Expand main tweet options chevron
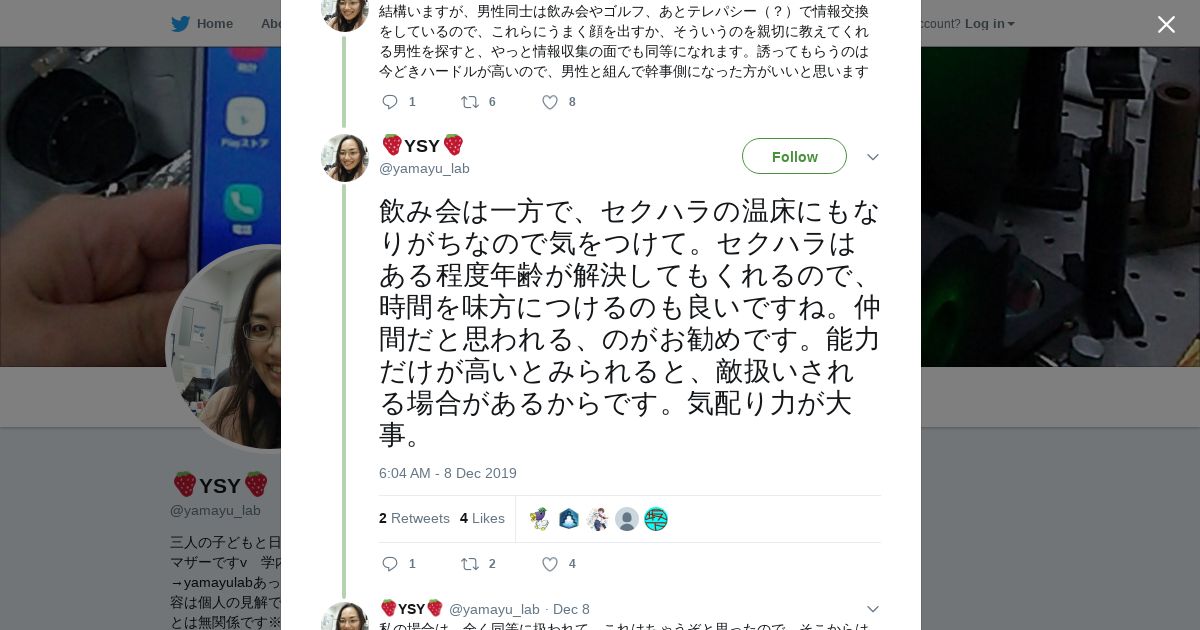1200x630 pixels. (872, 157)
